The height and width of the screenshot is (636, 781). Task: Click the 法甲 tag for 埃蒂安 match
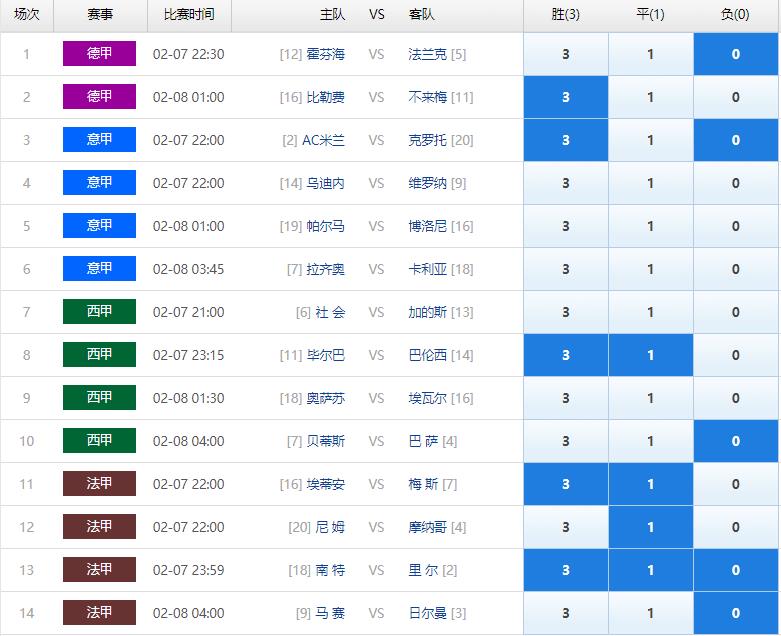click(99, 484)
